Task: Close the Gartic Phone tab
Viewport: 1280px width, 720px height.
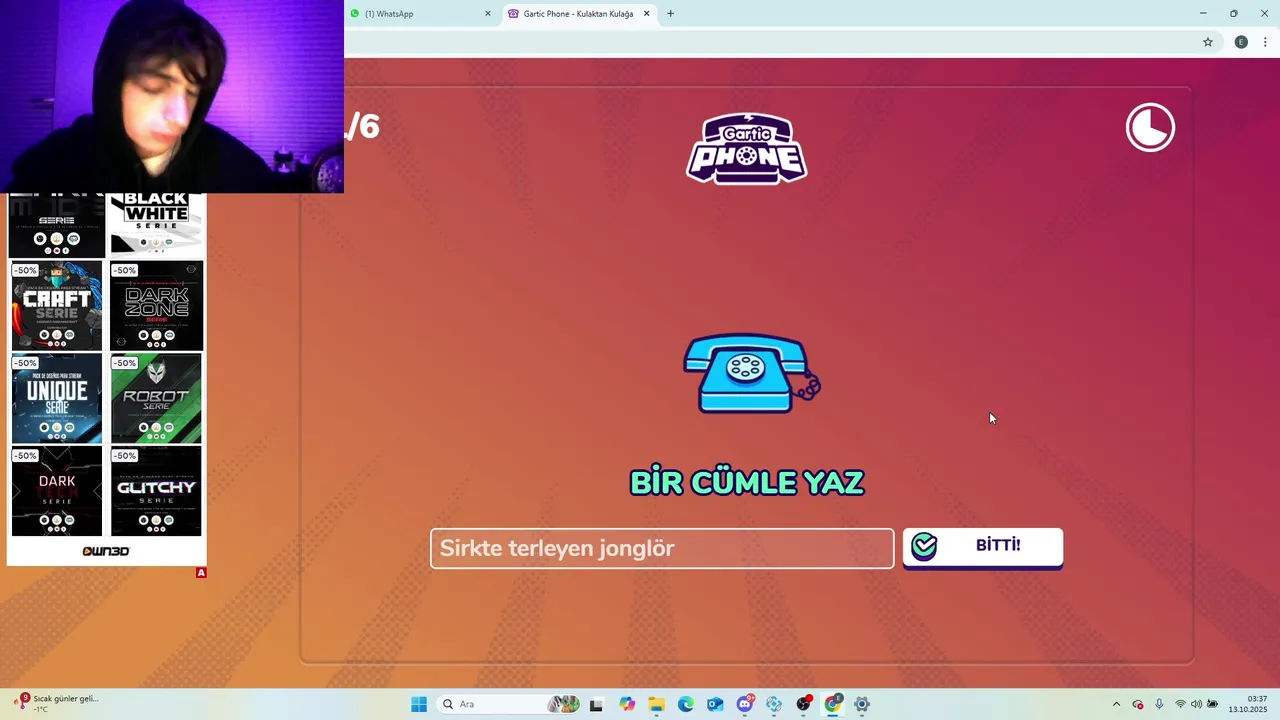Action: pyautogui.click(x=646, y=14)
